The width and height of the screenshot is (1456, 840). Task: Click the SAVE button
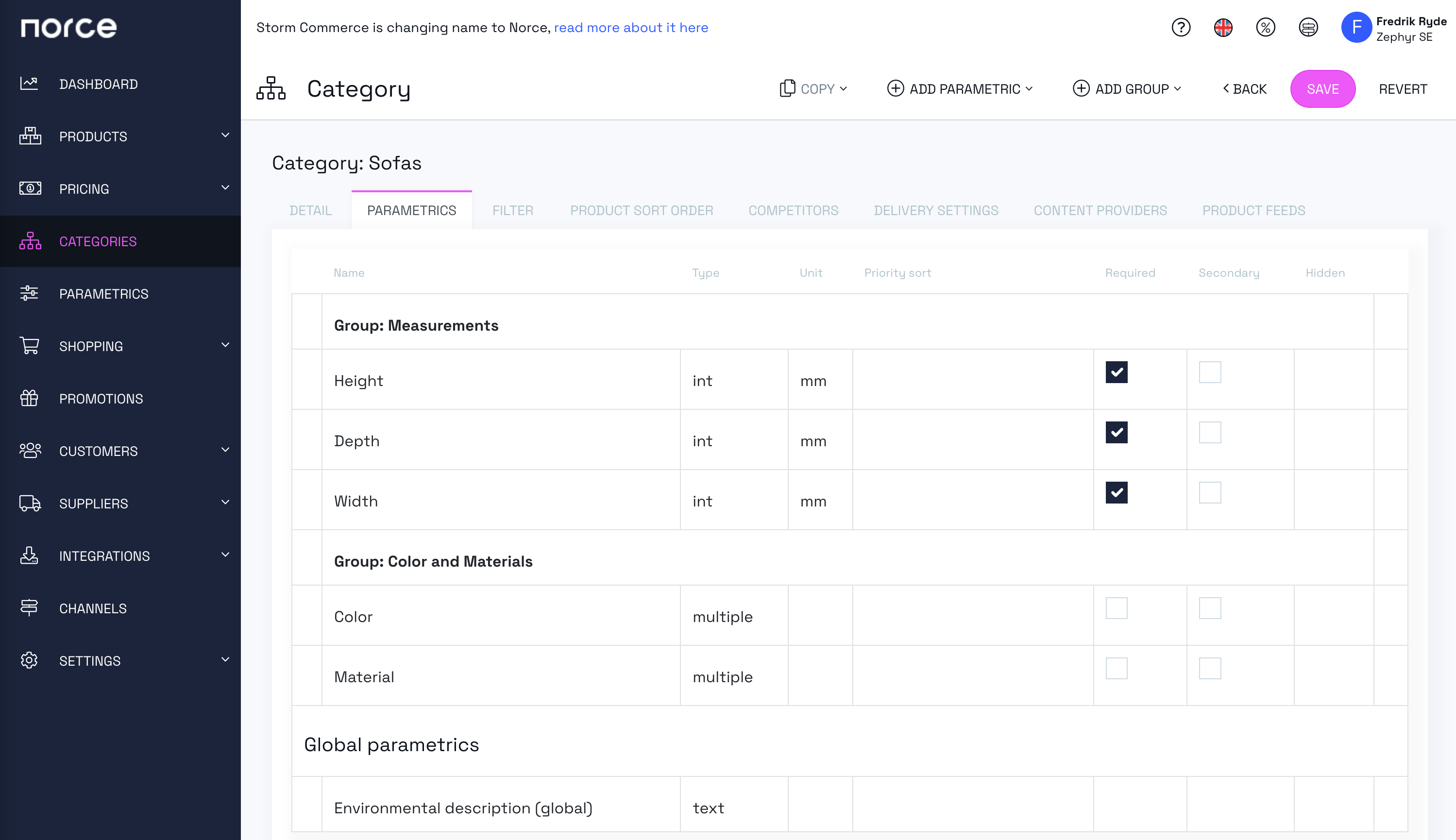tap(1323, 89)
